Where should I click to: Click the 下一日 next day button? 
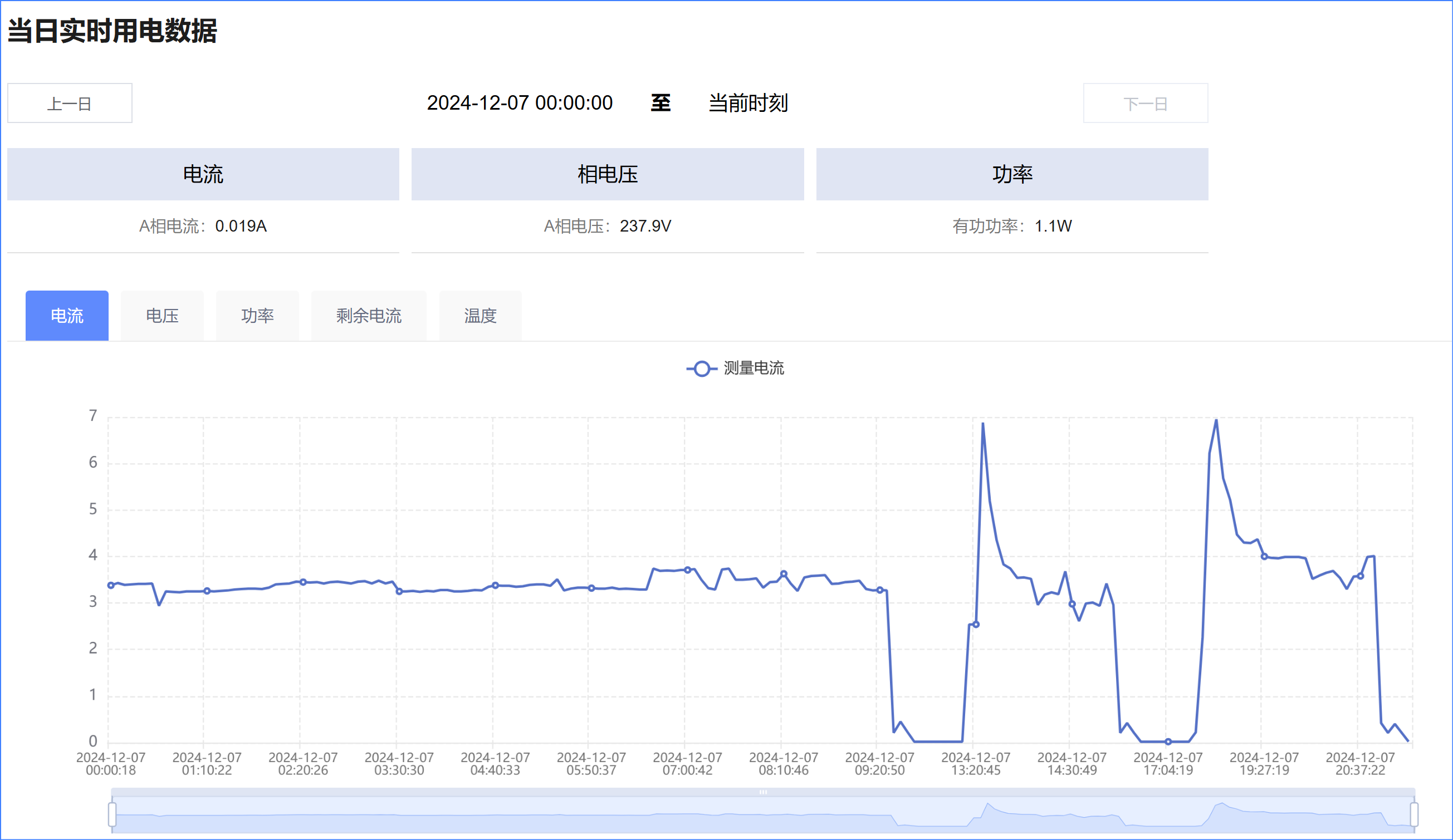pos(1145,103)
